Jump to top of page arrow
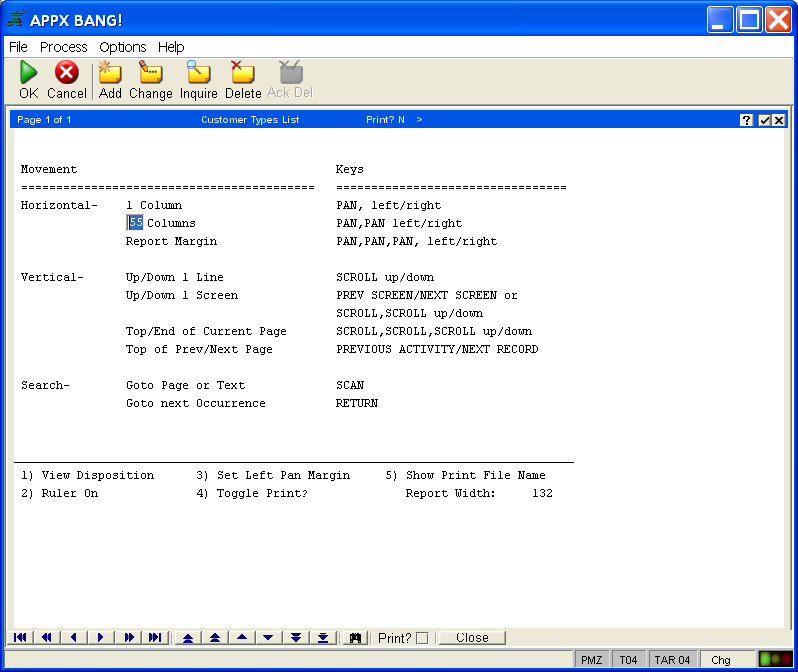The width and height of the screenshot is (798, 672). [x=188, y=637]
